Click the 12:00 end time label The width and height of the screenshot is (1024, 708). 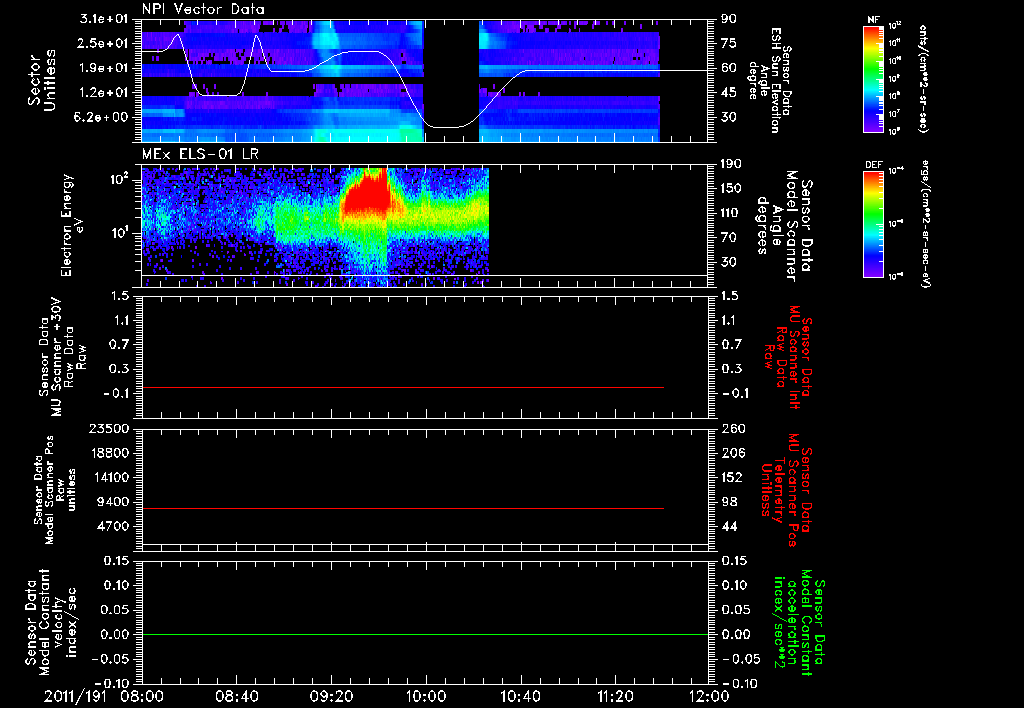click(709, 696)
